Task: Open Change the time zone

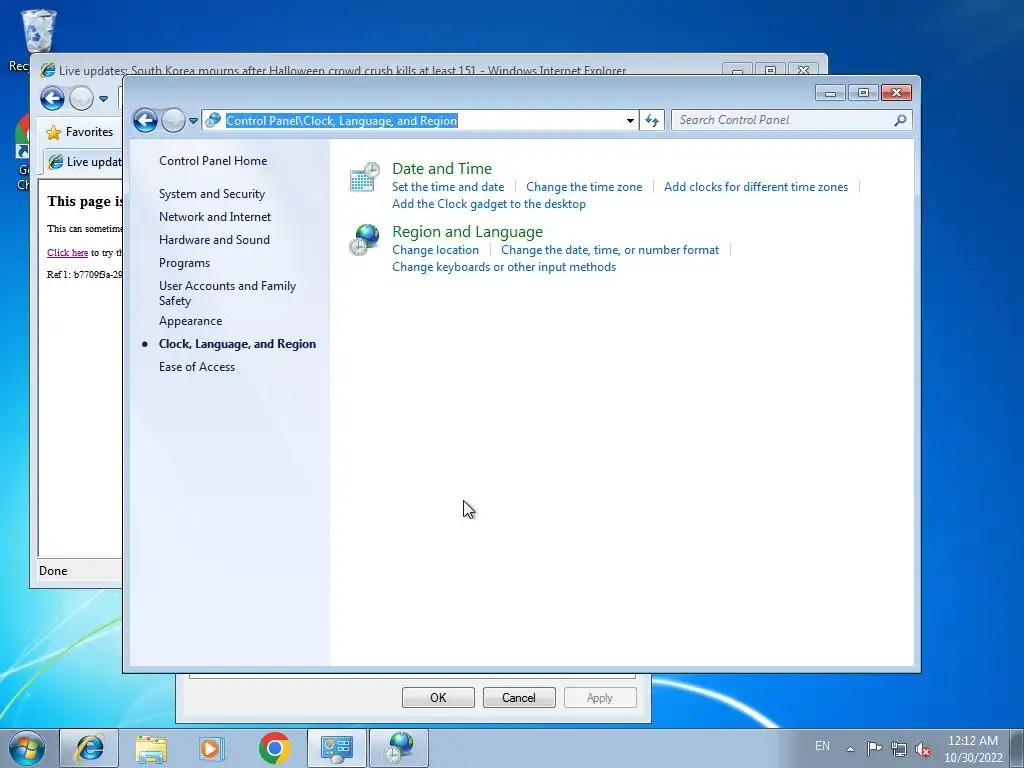Action: tap(584, 187)
